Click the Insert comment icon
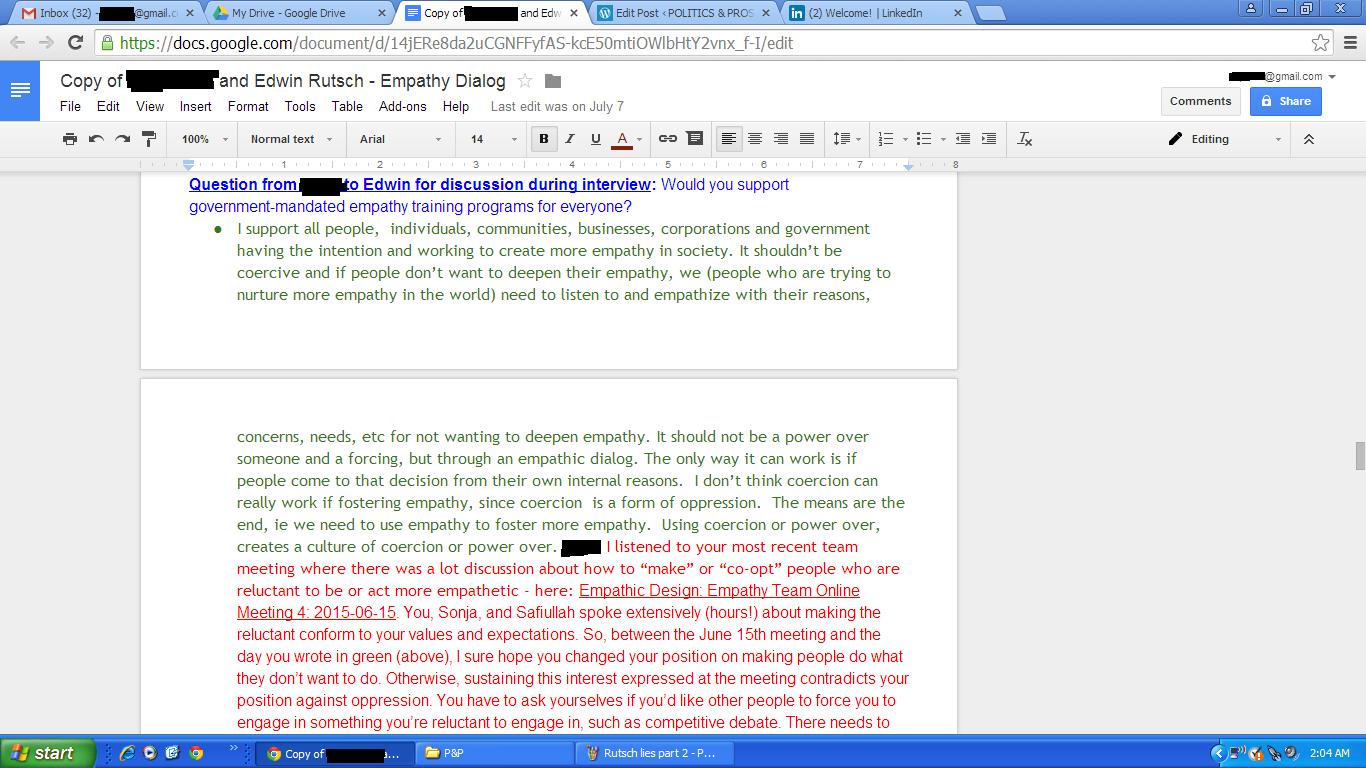The width and height of the screenshot is (1366, 768). 695,139
